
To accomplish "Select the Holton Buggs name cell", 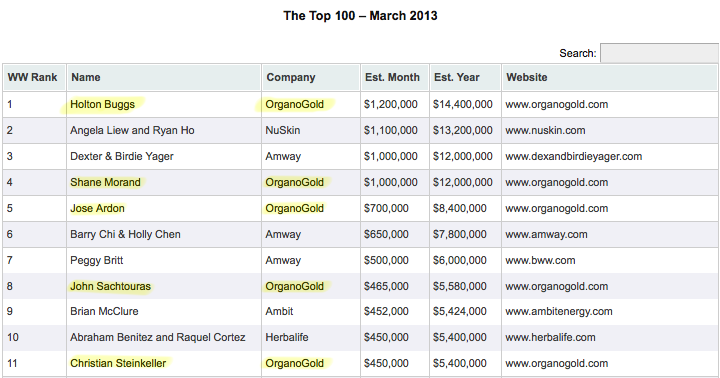I will coord(102,105).
